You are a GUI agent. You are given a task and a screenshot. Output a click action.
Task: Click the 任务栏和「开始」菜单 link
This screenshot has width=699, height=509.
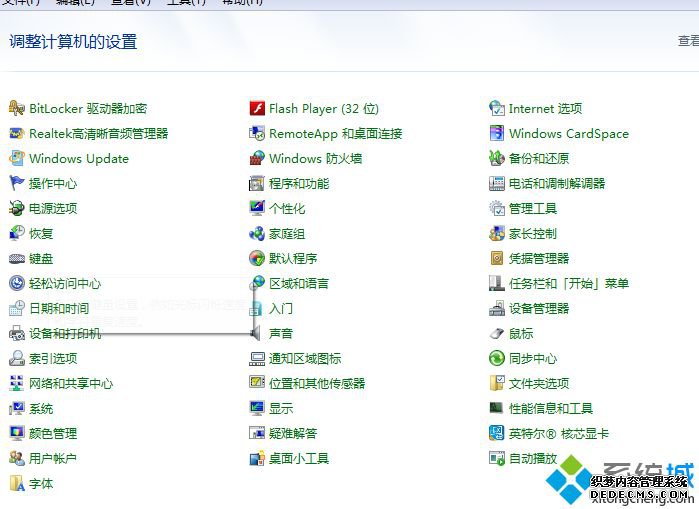(x=569, y=283)
